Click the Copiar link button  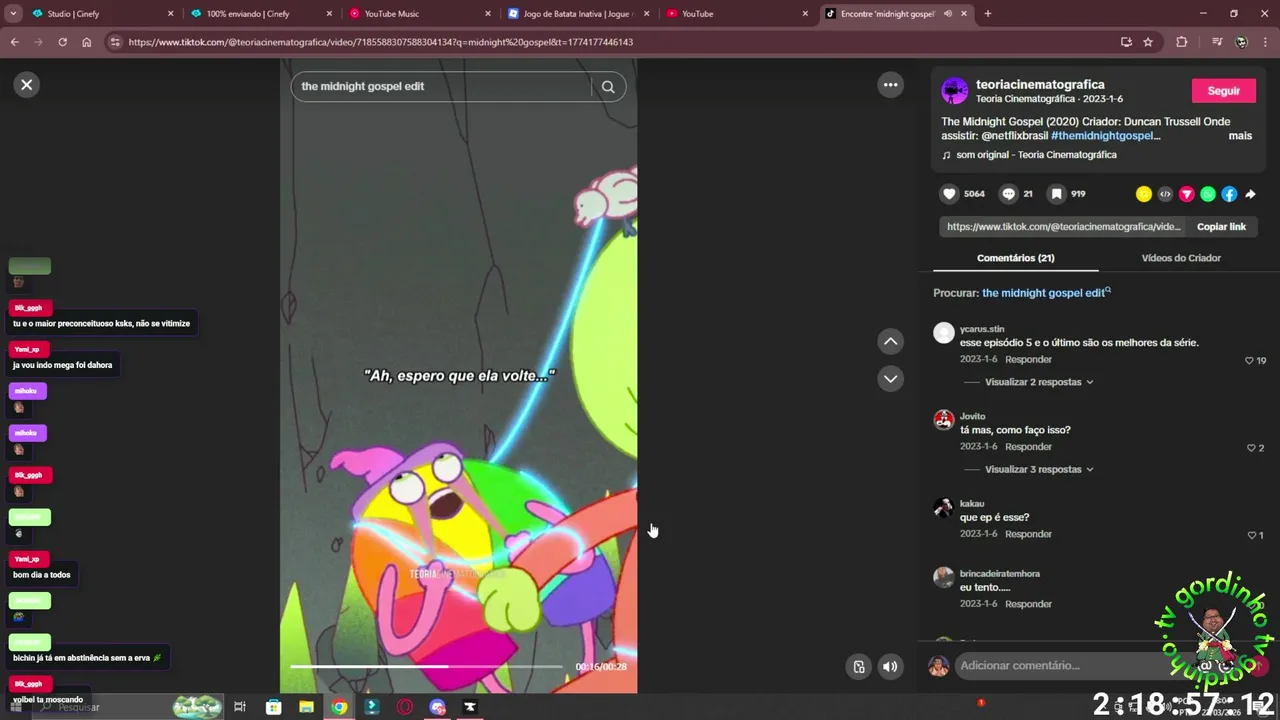(x=1221, y=227)
